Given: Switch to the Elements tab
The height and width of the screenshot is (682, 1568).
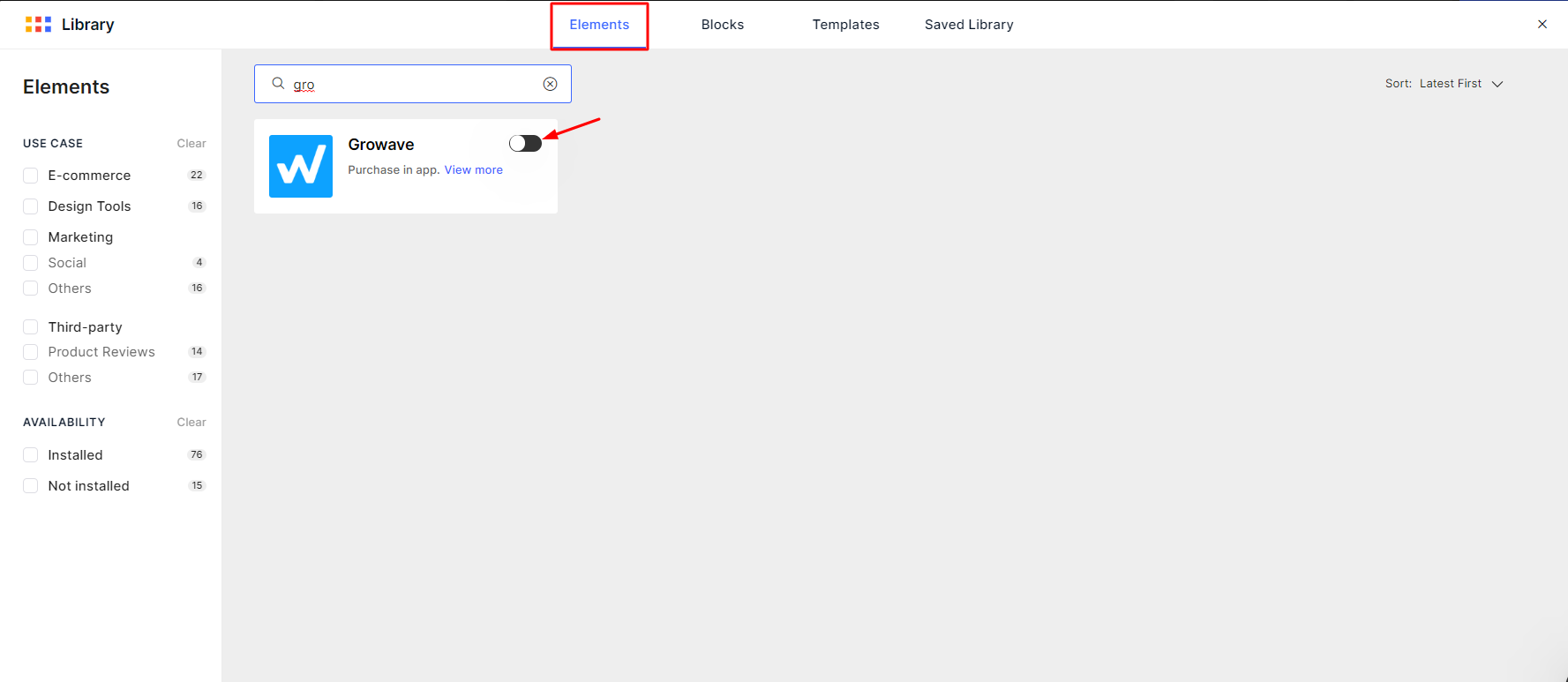Looking at the screenshot, I should pyautogui.click(x=599, y=25).
